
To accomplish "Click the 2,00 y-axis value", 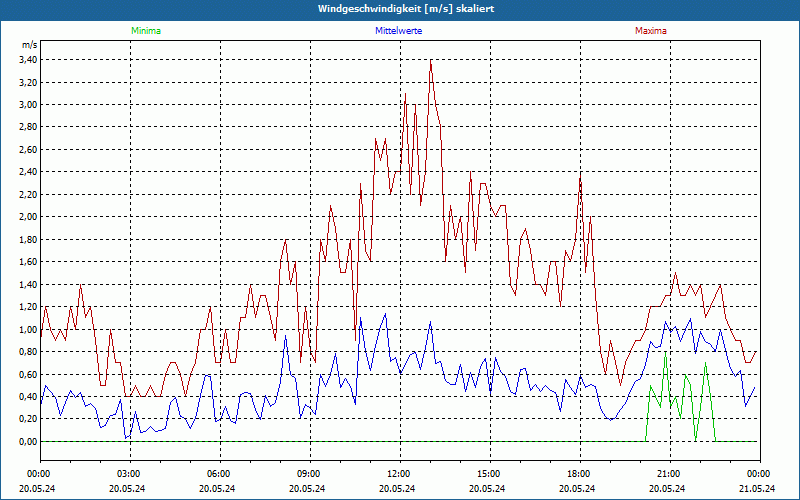I will tap(28, 217).
